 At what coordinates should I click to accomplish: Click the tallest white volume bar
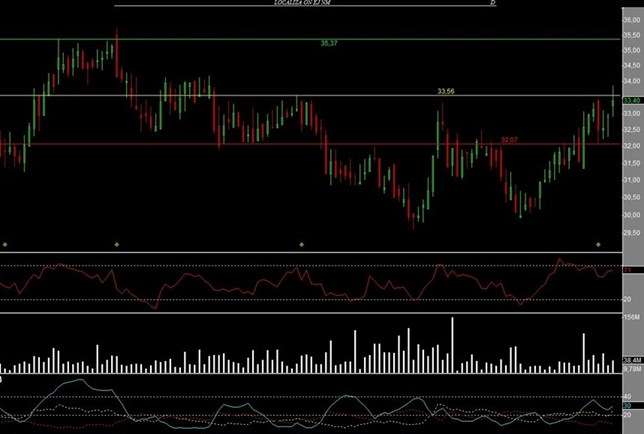(453, 345)
